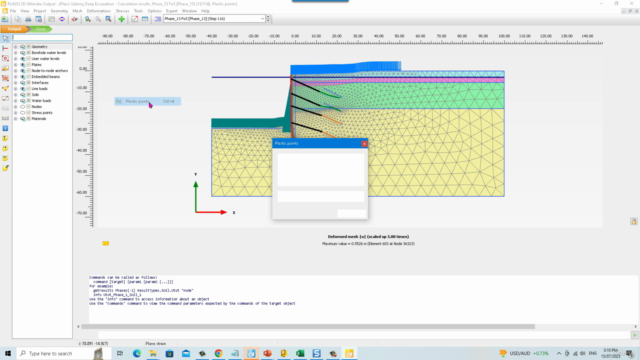Expand the Plates tree node
The image size is (640, 360).
click(x=16, y=64)
